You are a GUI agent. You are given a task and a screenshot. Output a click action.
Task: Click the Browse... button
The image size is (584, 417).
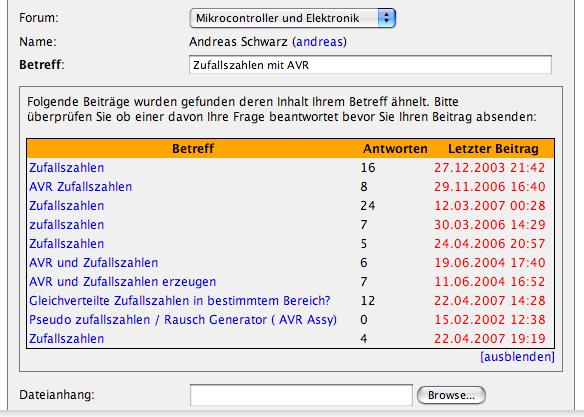[451, 395]
